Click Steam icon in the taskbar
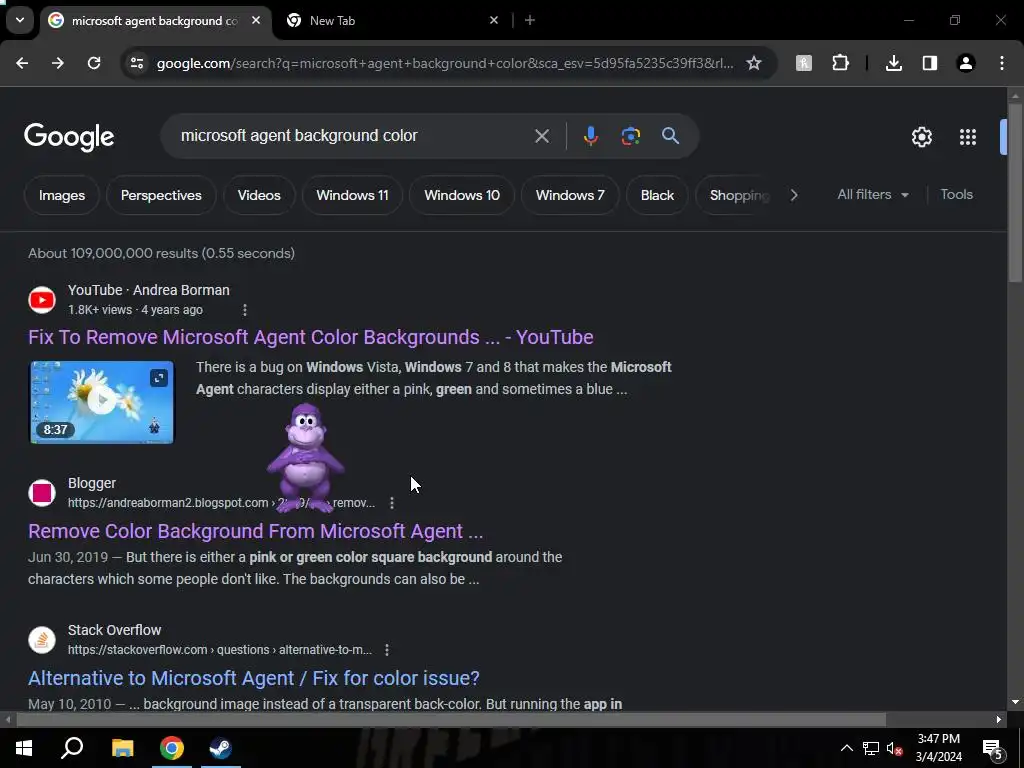 [x=221, y=748]
